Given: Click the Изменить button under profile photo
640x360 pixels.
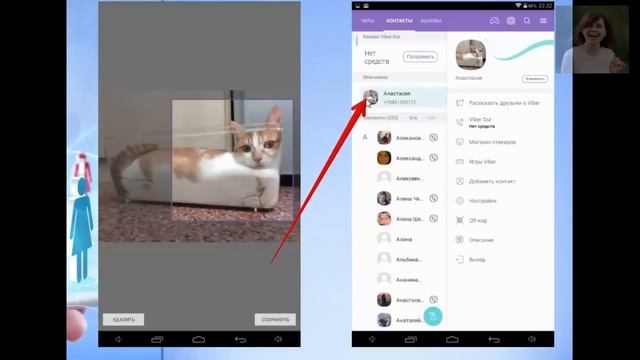Looking at the screenshot, I should pyautogui.click(x=535, y=79).
